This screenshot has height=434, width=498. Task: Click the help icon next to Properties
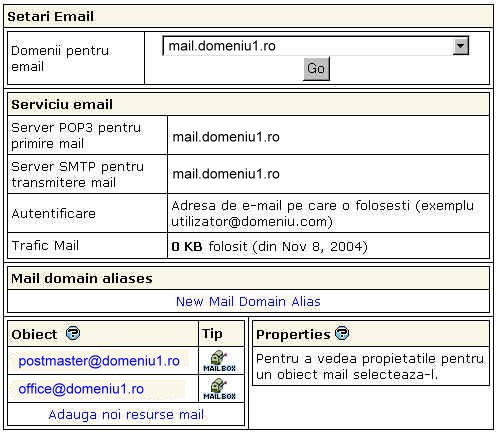pos(342,333)
